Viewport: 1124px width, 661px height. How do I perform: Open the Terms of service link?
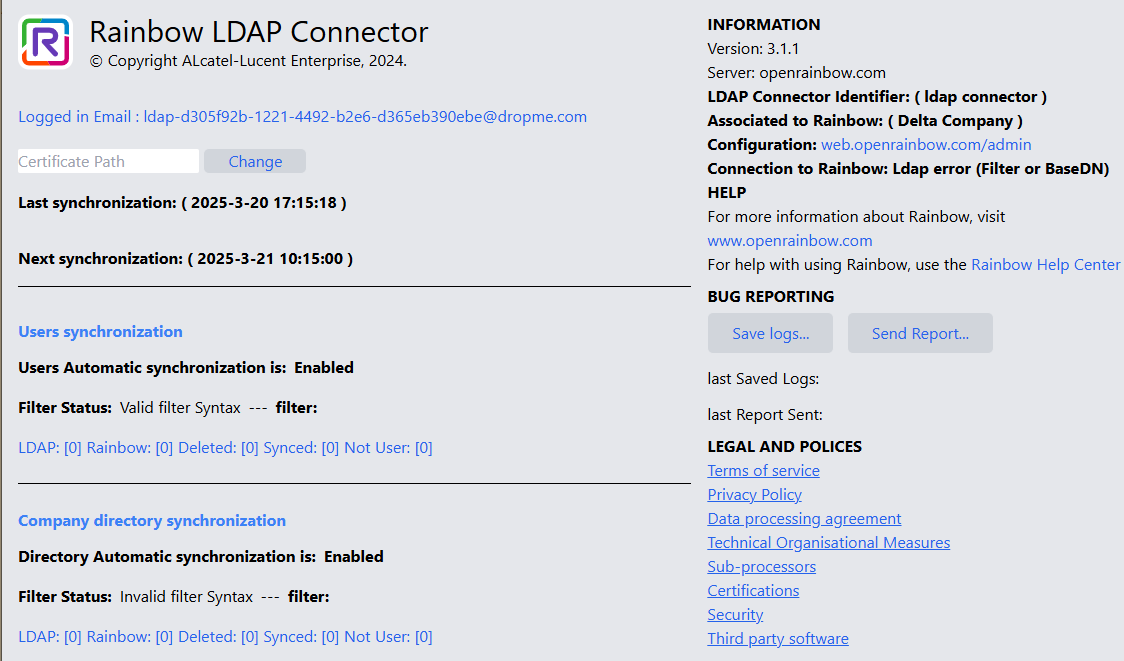(763, 471)
